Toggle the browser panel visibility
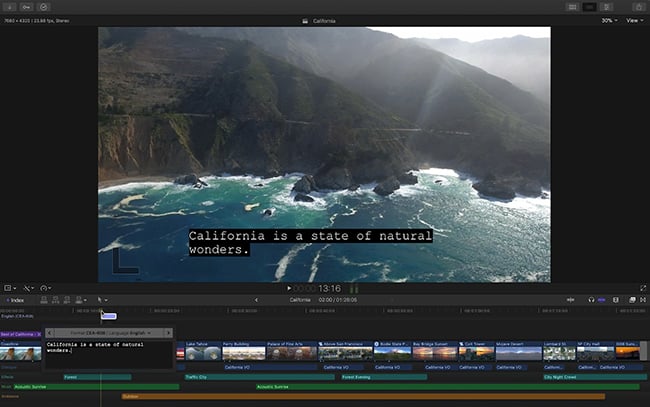 (572, 7)
